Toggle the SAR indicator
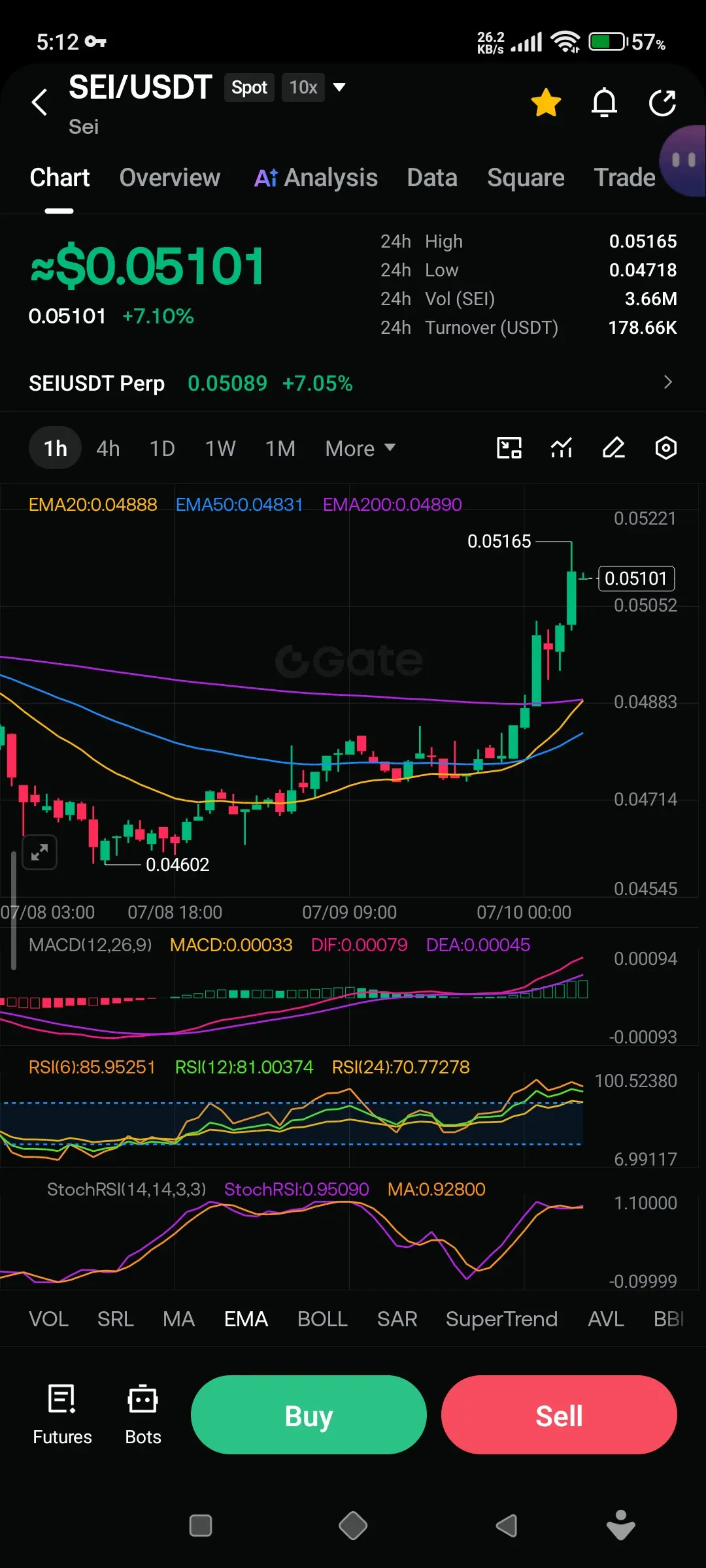 (x=397, y=1319)
